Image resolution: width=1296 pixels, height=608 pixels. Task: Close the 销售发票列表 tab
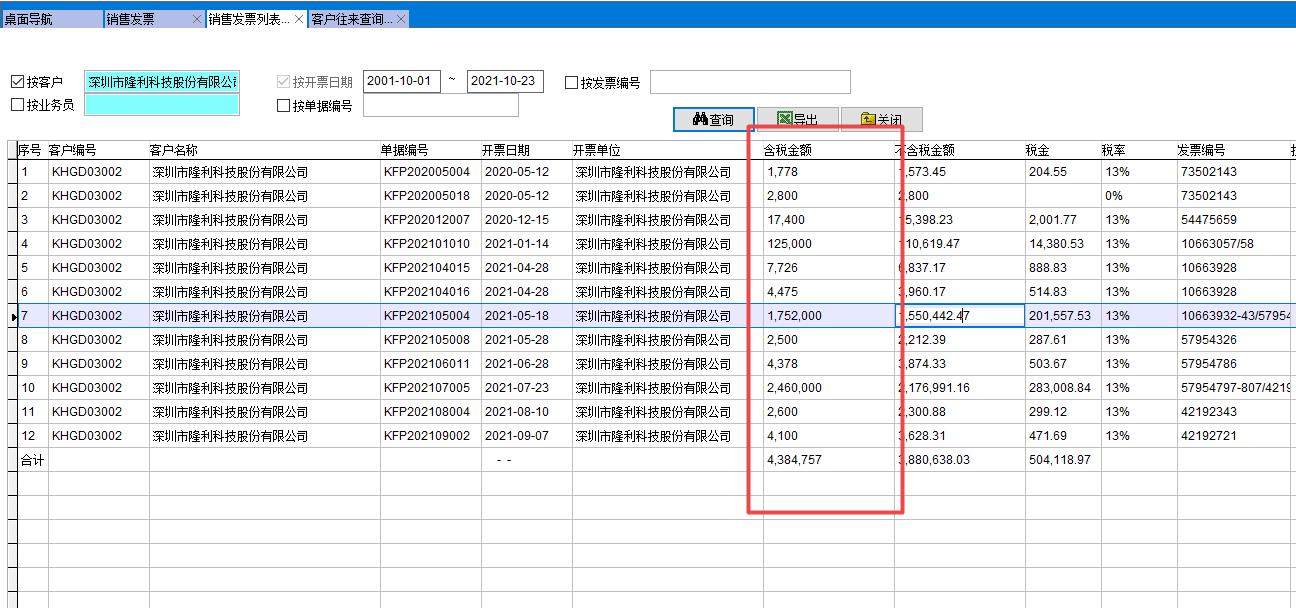click(x=299, y=19)
